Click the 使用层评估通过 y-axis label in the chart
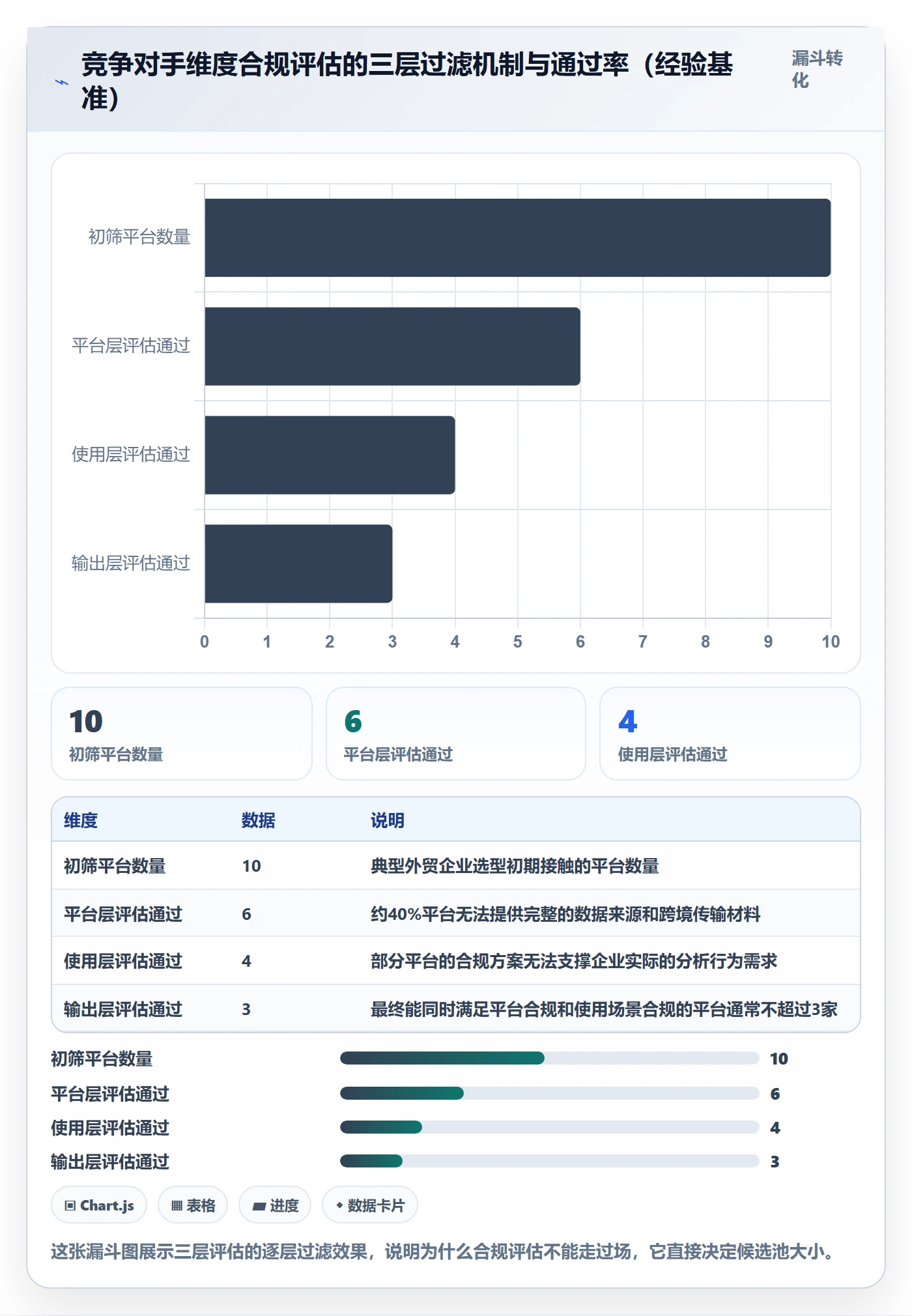The width and height of the screenshot is (912, 1316). click(131, 454)
